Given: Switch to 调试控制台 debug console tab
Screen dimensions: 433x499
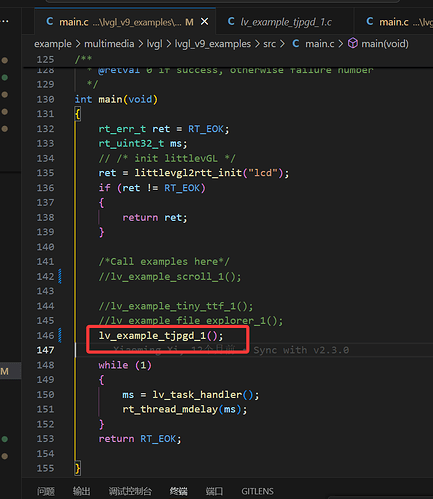Looking at the screenshot, I should pyautogui.click(x=130, y=491).
